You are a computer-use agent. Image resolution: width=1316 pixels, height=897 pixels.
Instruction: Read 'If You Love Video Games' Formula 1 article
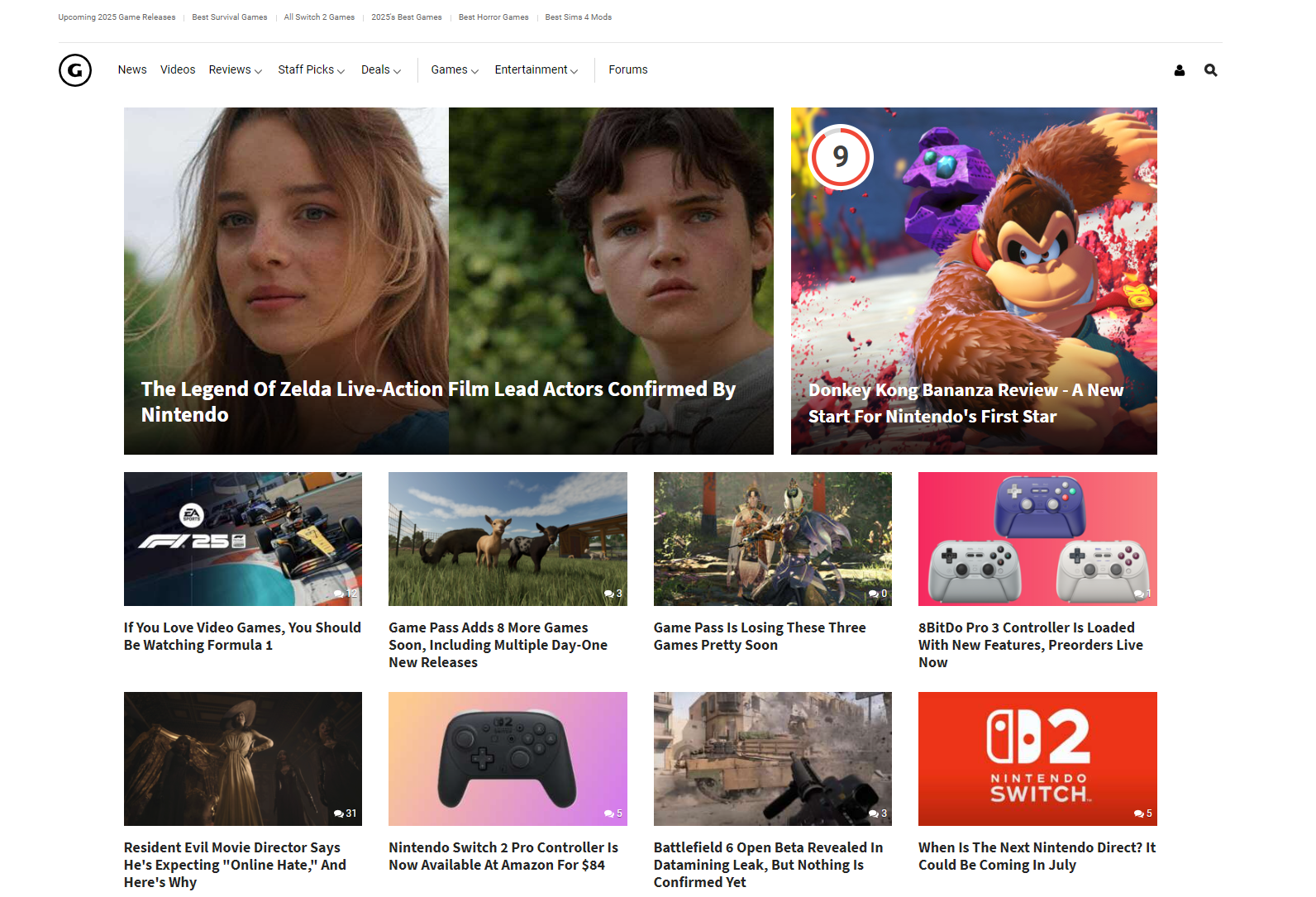[242, 637]
